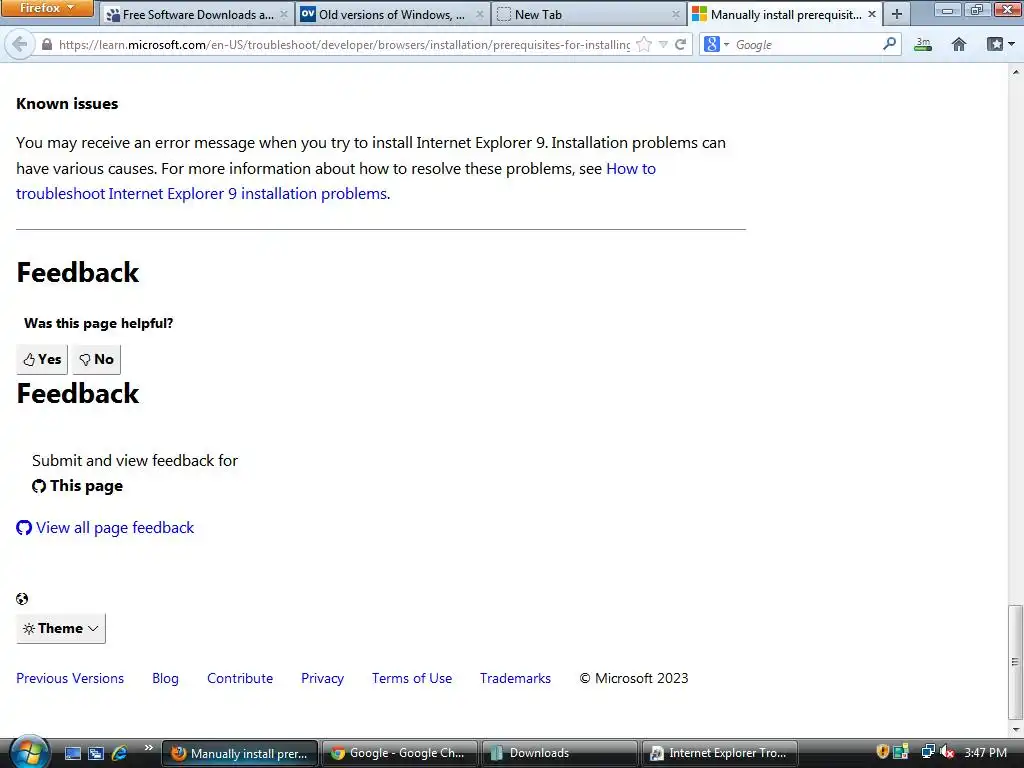Click the network tray icon
Screen dimensions: 1024x768
pyautogui.click(x=927, y=752)
